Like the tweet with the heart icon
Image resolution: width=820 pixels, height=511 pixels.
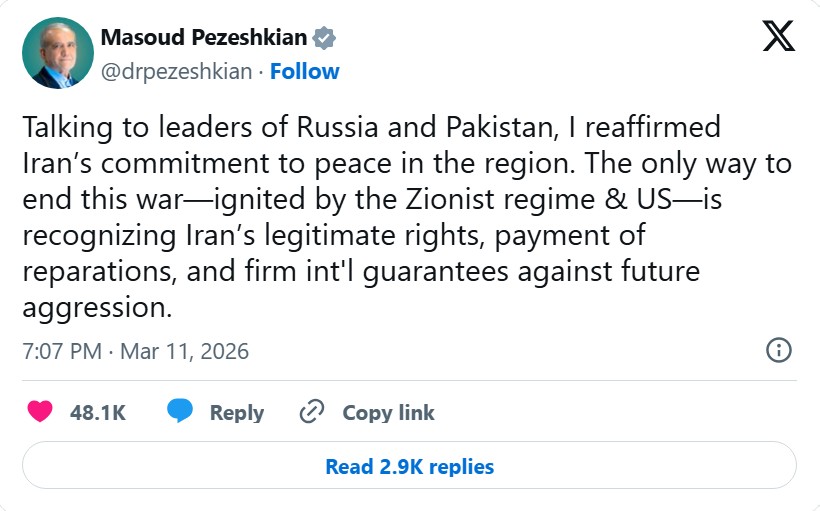[x=40, y=412]
